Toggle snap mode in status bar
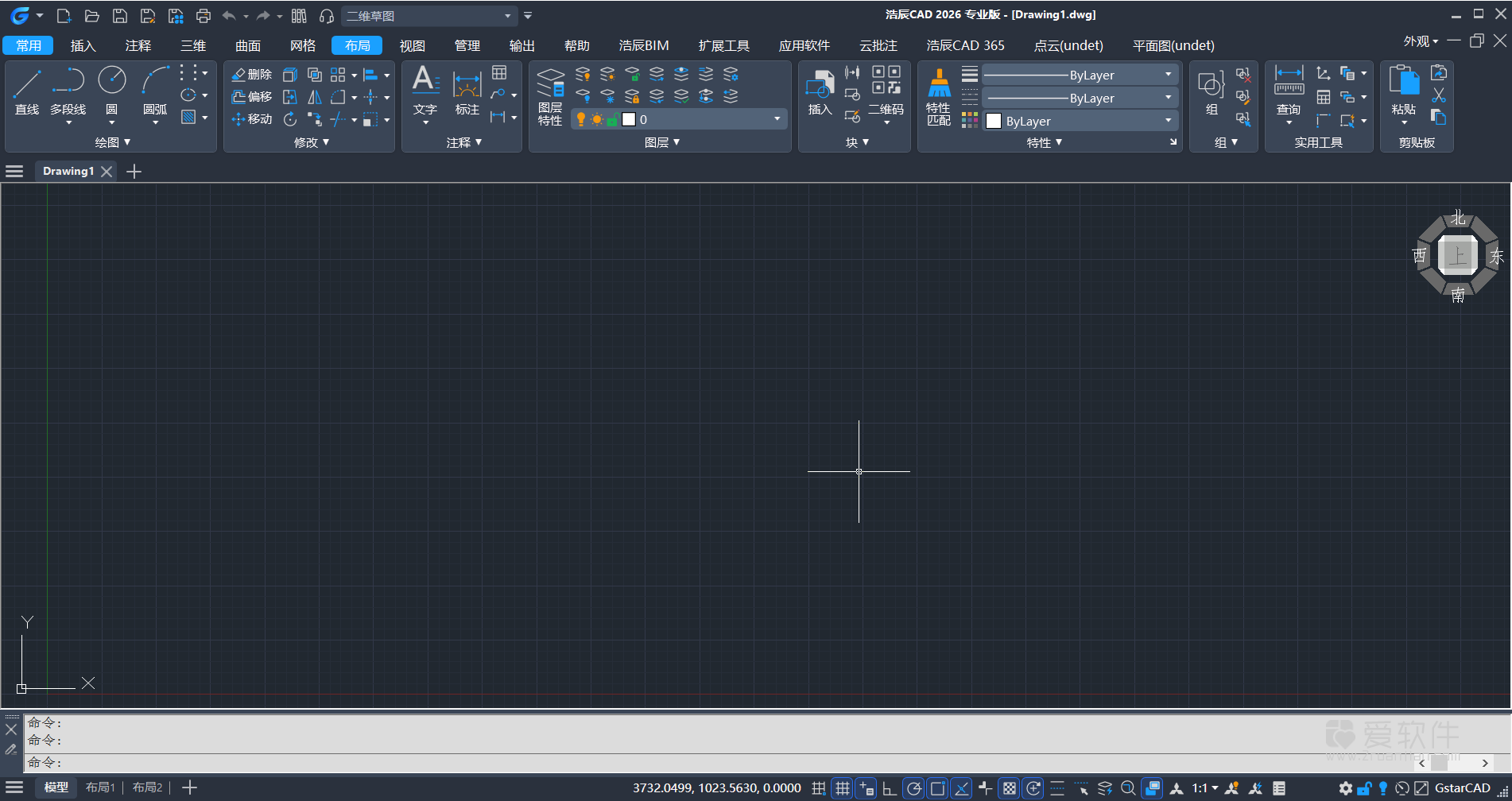1512x801 pixels. [819, 788]
